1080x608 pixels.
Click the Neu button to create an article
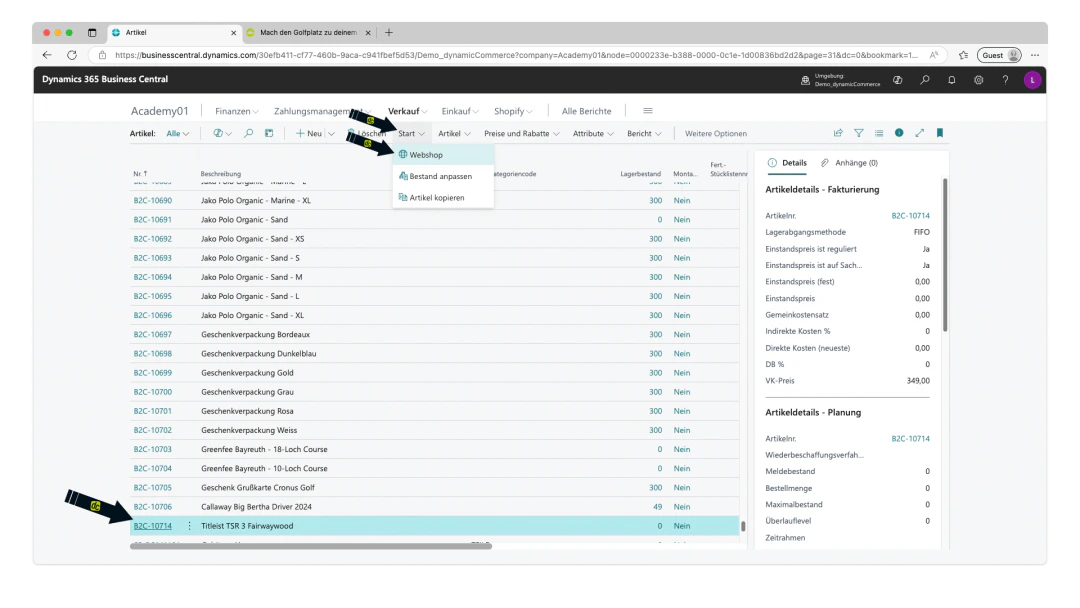pyautogui.click(x=309, y=134)
